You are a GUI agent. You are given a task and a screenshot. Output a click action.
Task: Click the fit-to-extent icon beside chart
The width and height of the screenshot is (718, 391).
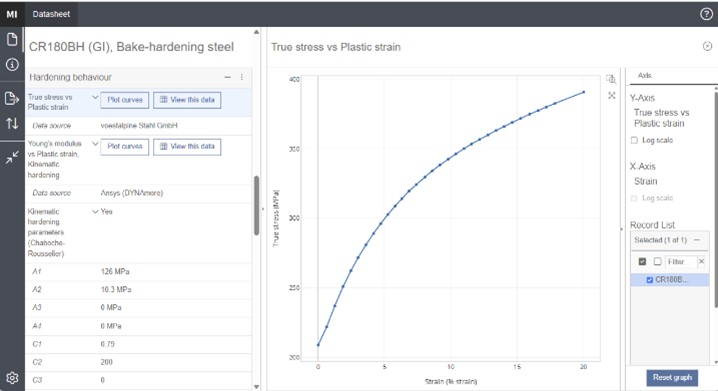pyautogui.click(x=611, y=95)
